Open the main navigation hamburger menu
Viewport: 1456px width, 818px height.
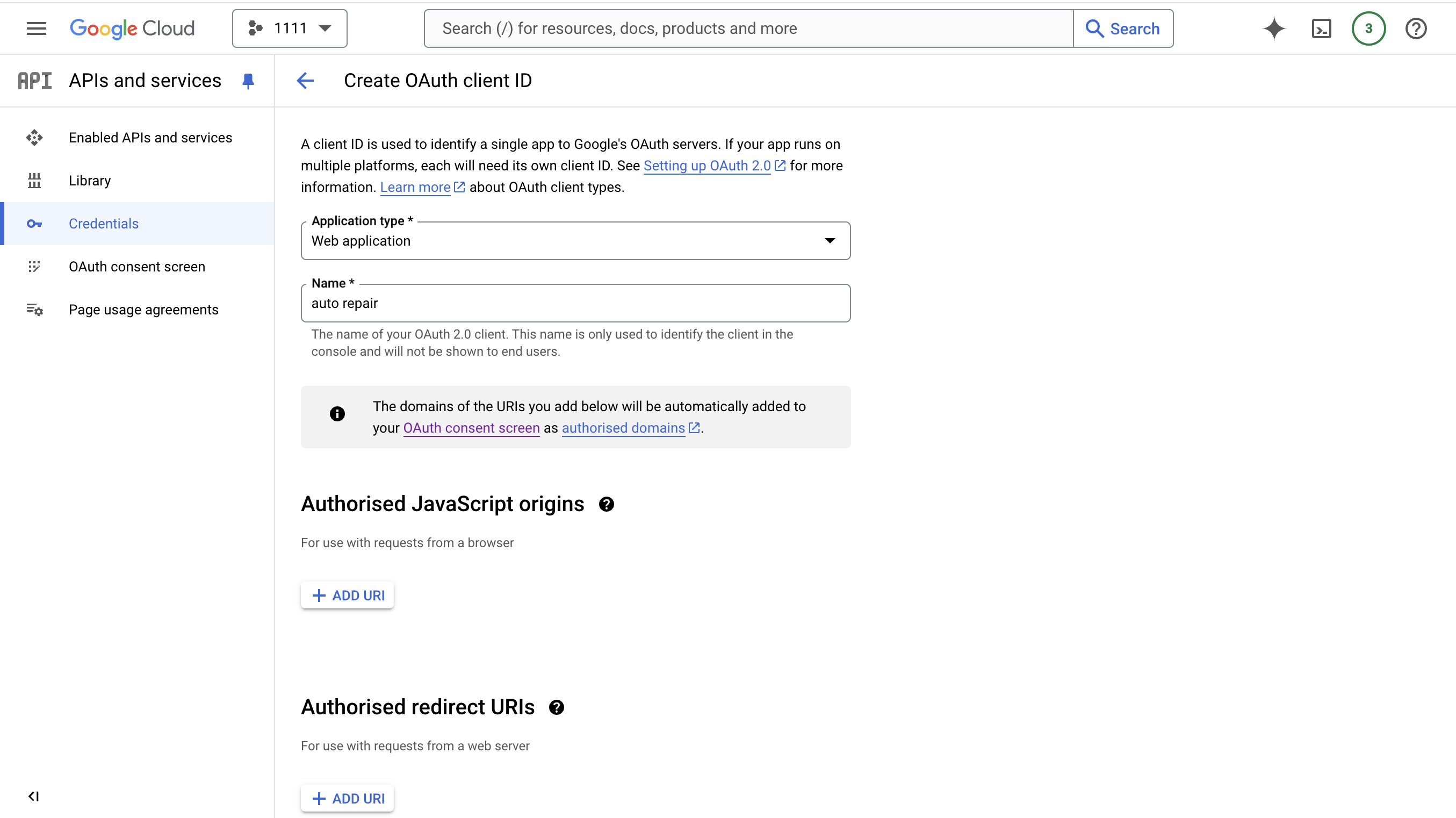coord(36,28)
